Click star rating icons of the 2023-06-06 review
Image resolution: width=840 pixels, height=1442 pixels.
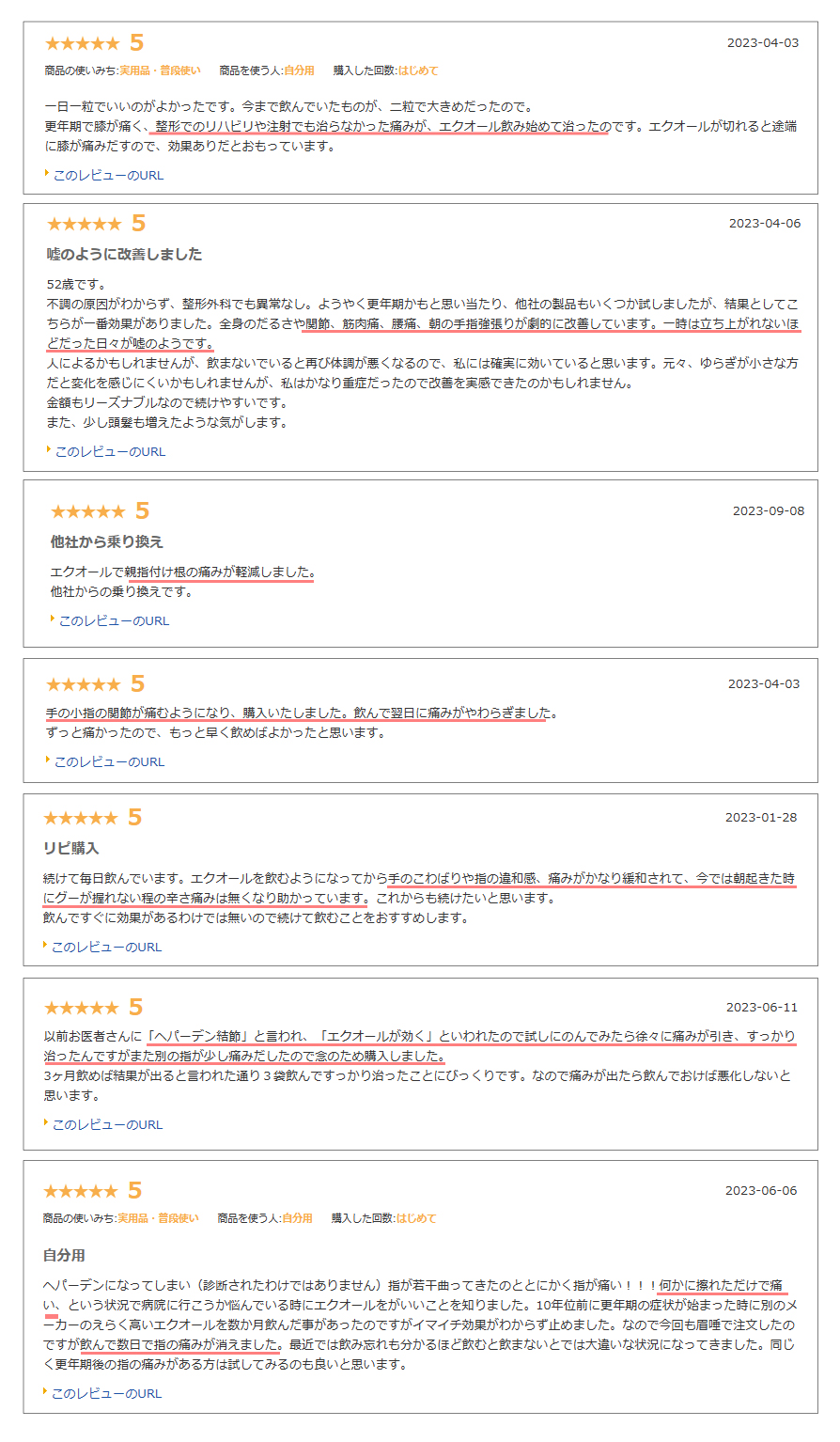click(x=81, y=1191)
